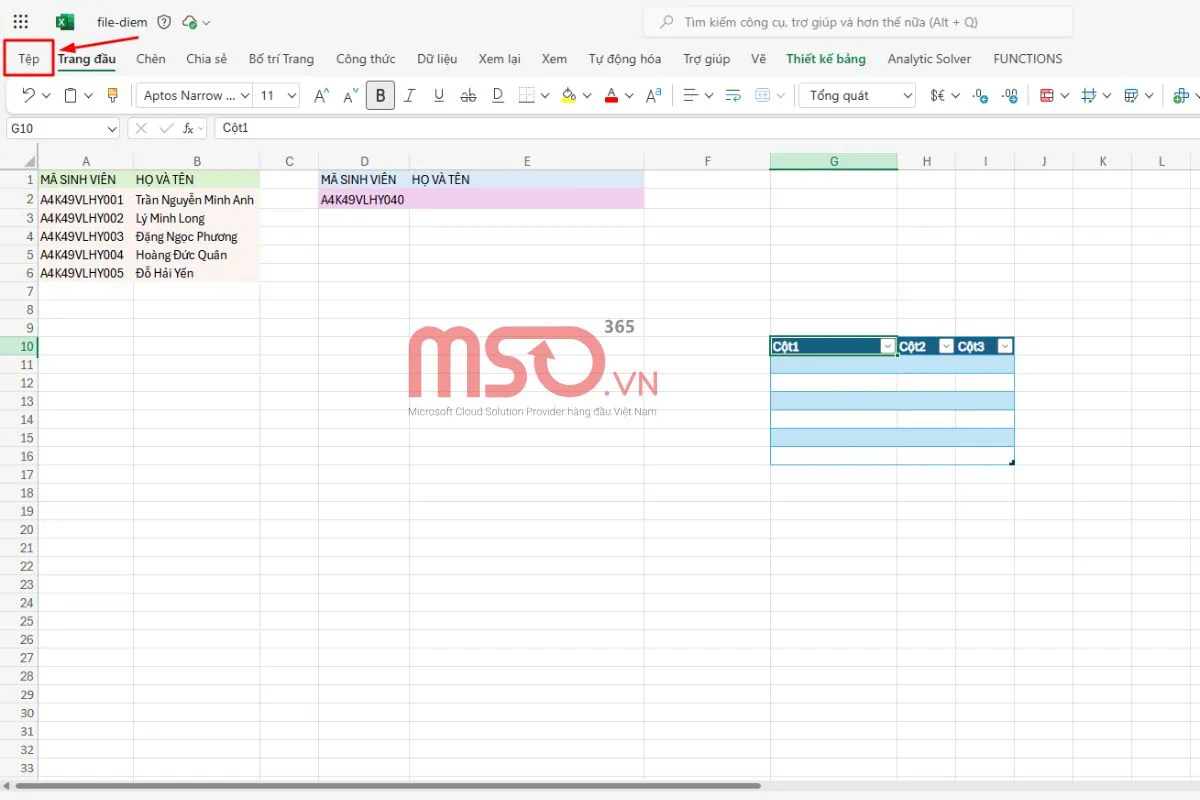Expand the Tổng quát number format dropdown
Viewport: 1200px width, 800px height.
(857, 96)
